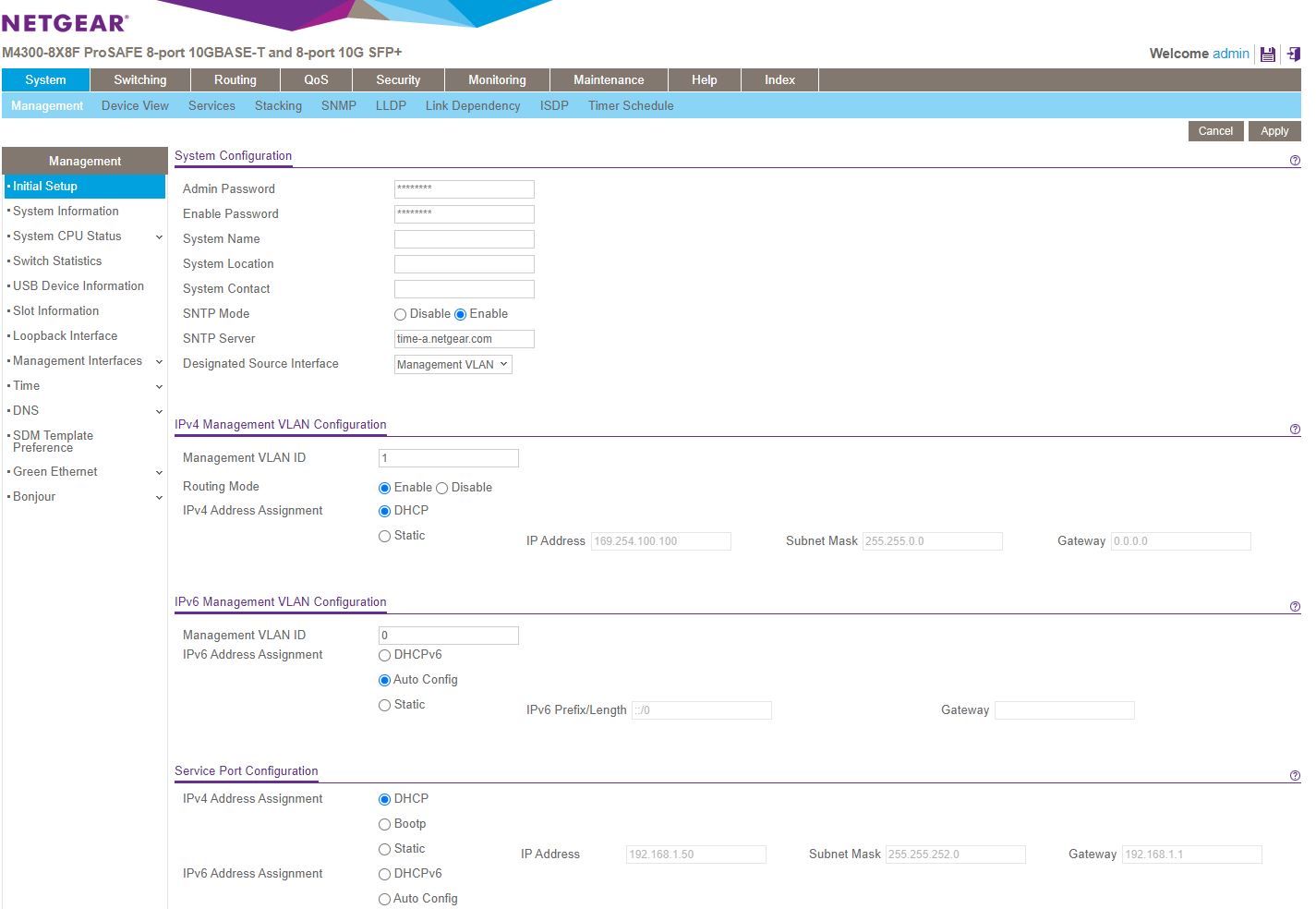
Task: Click the Apply button
Action: (1274, 131)
